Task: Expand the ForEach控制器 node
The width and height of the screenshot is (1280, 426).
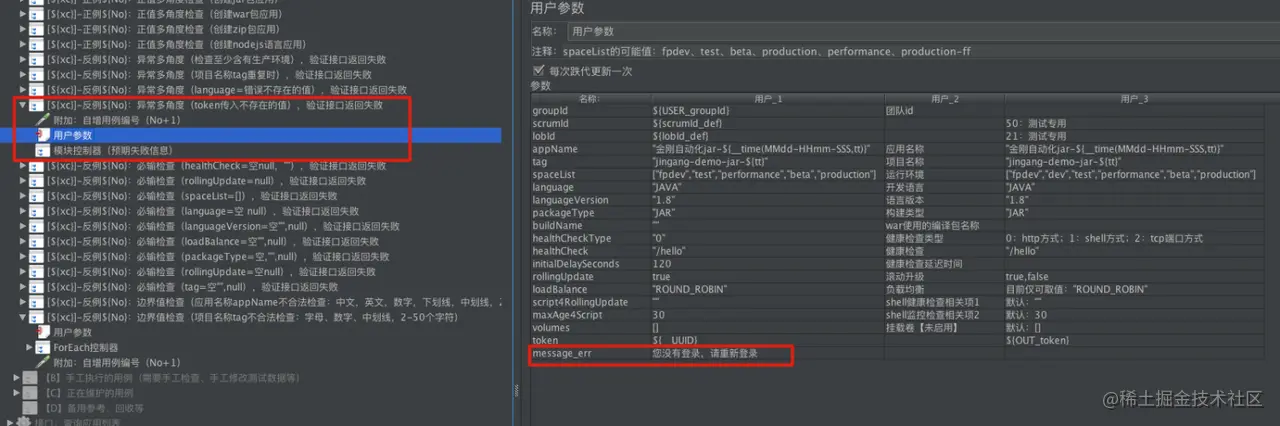Action: [29, 347]
